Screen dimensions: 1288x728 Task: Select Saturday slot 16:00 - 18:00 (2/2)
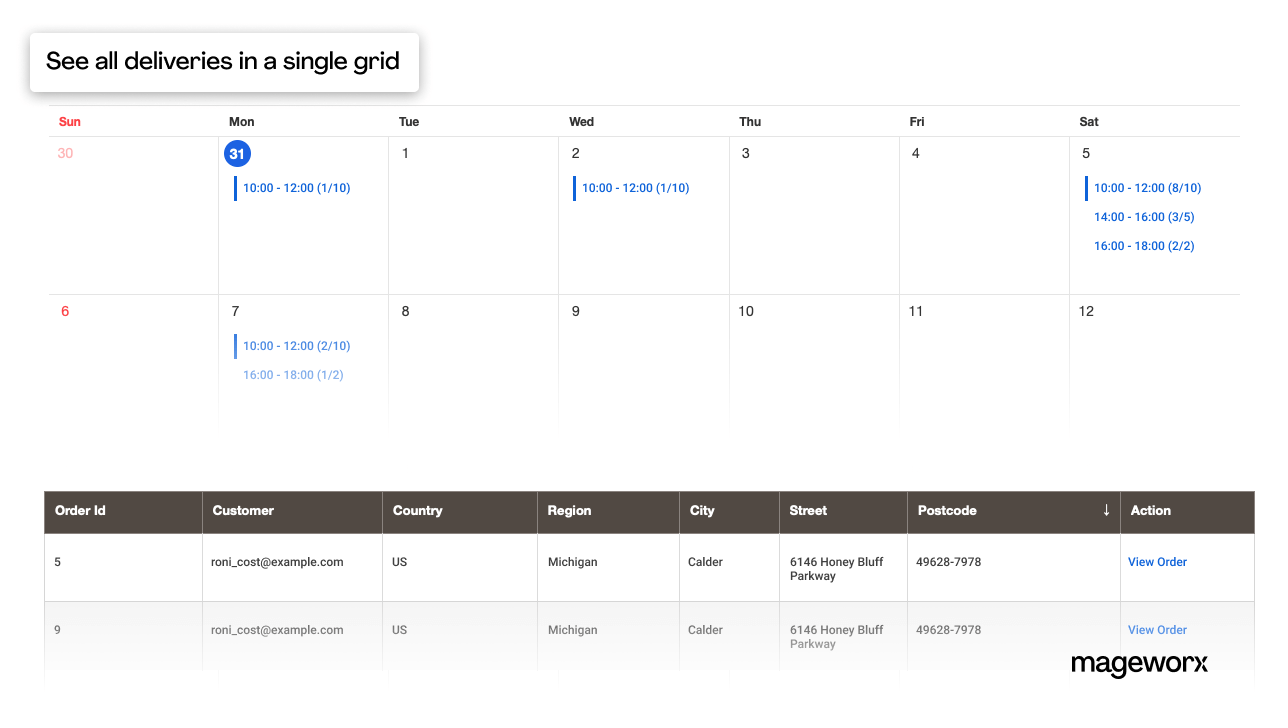(1144, 246)
